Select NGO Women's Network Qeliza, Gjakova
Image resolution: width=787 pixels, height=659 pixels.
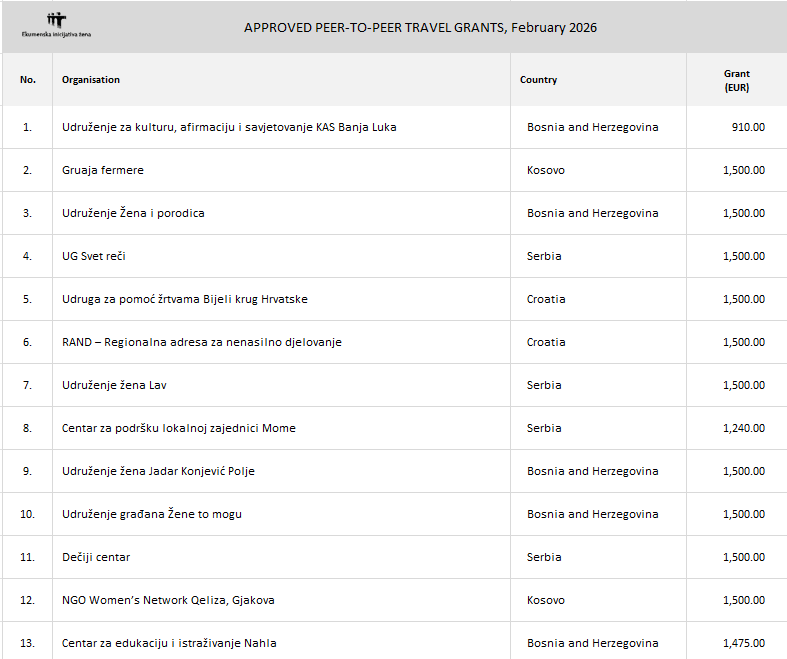168,600
